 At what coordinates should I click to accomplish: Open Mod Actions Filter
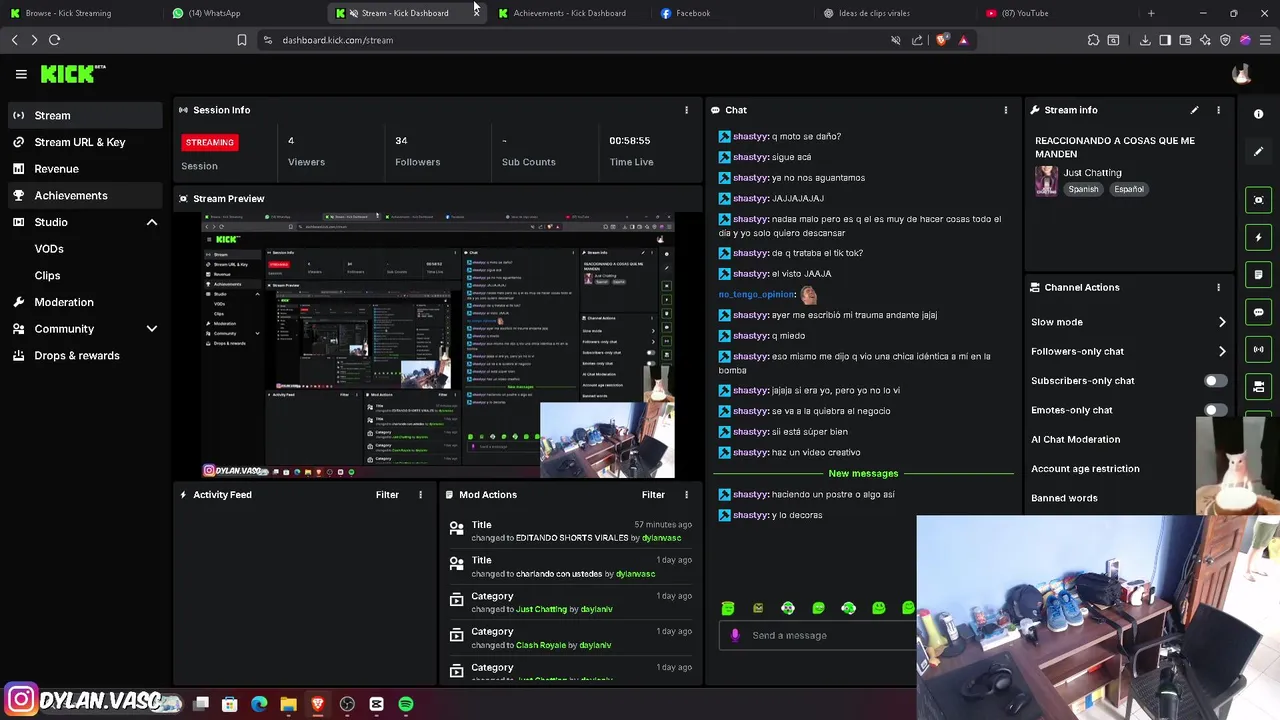click(x=653, y=495)
